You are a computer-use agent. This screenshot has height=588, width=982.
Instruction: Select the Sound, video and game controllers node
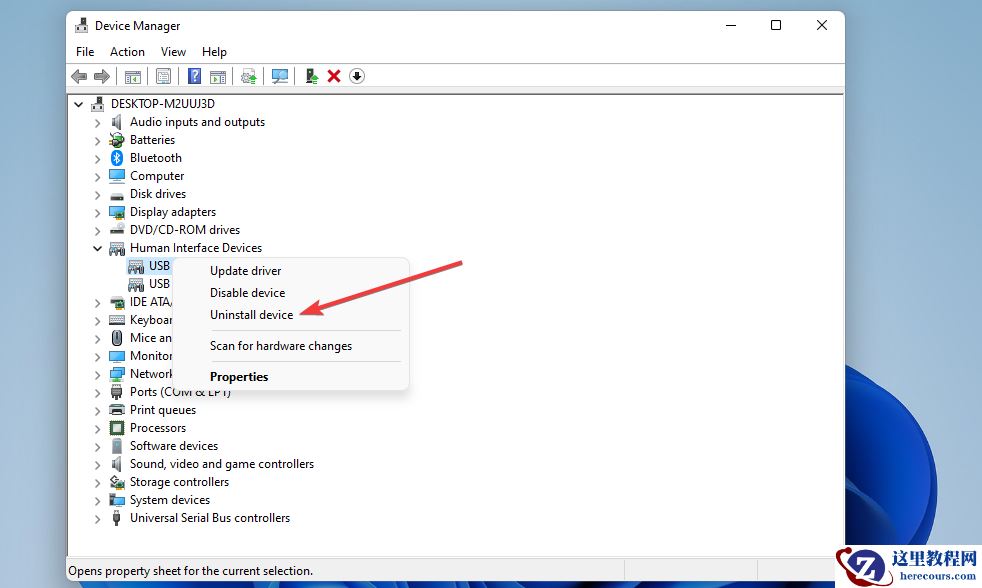pyautogui.click(x=221, y=463)
